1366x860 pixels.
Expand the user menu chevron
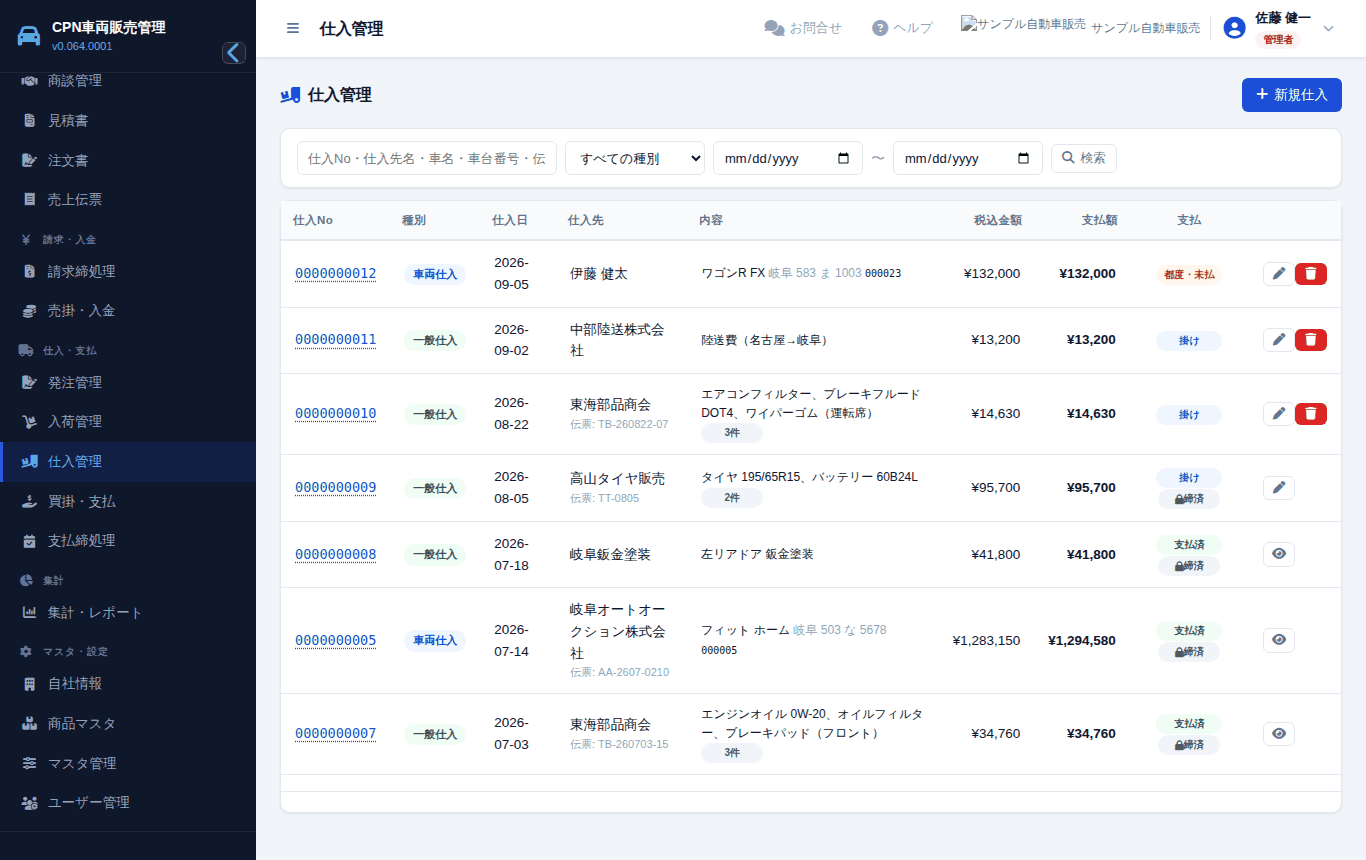(x=1328, y=28)
